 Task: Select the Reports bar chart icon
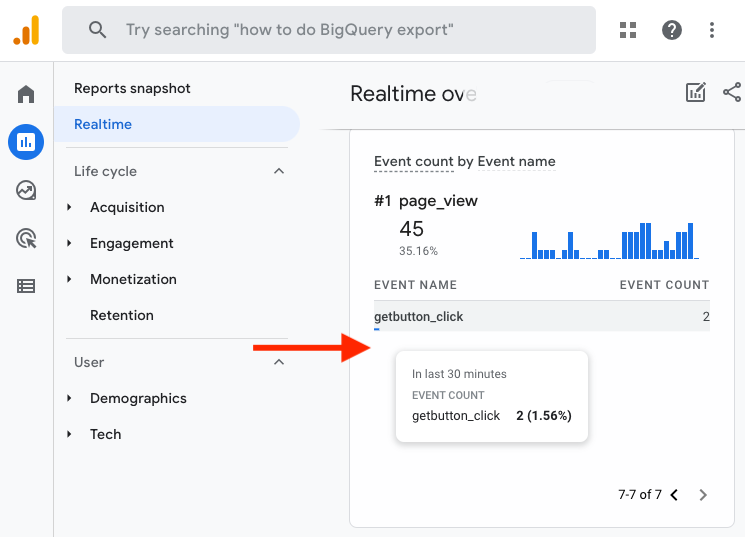26,142
